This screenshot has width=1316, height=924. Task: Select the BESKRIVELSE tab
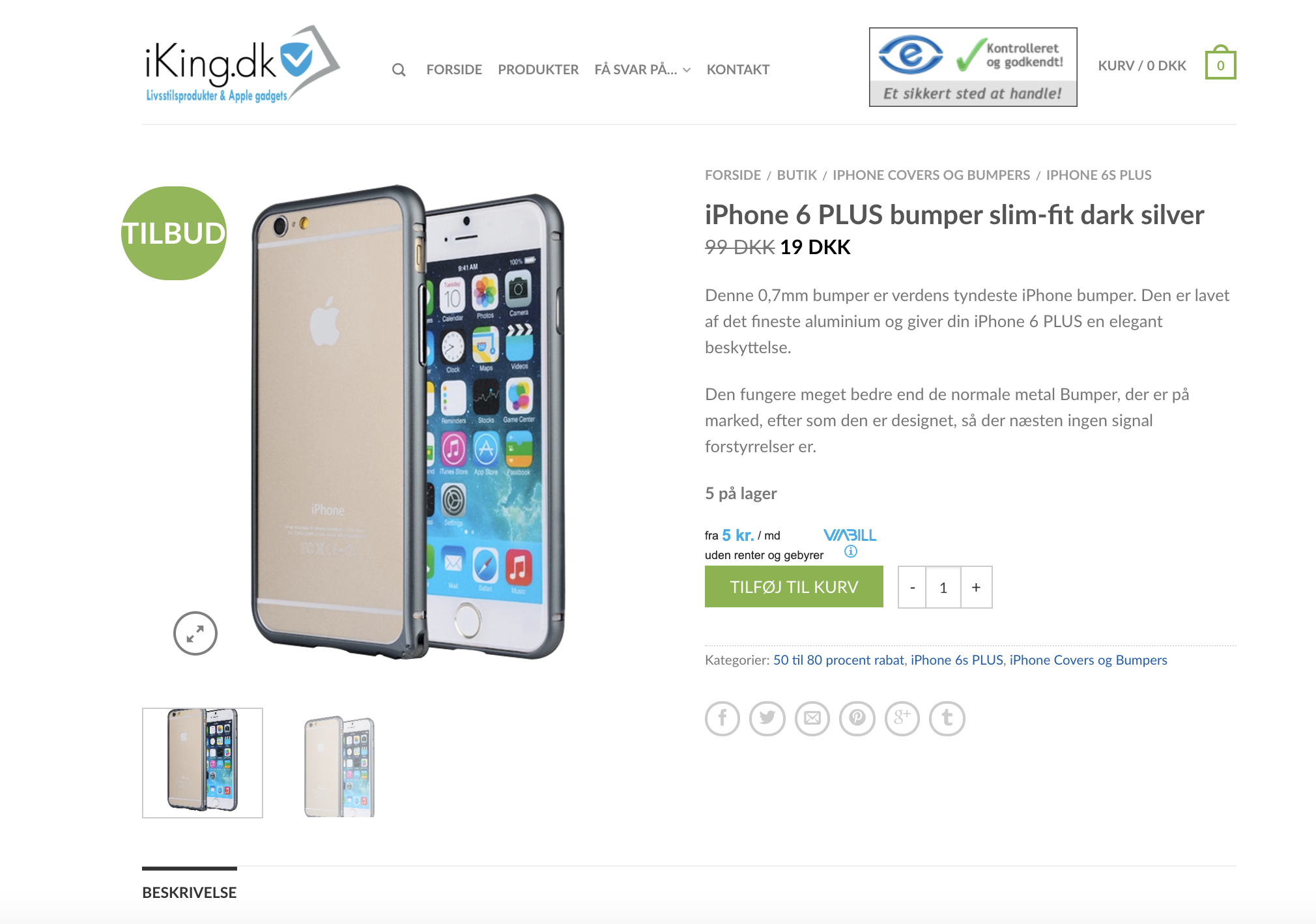[x=190, y=892]
